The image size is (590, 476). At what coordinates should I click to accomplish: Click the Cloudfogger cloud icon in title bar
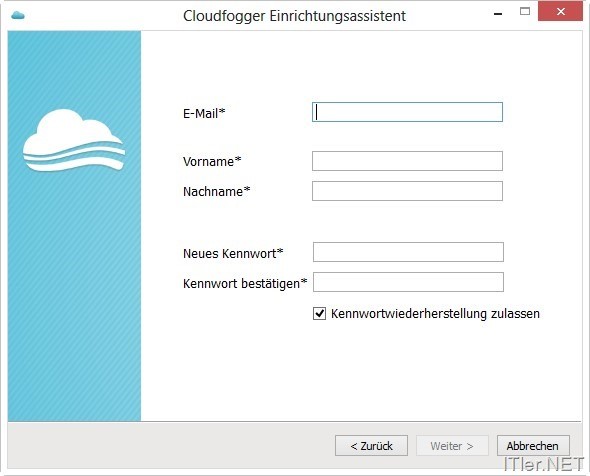[x=18, y=15]
